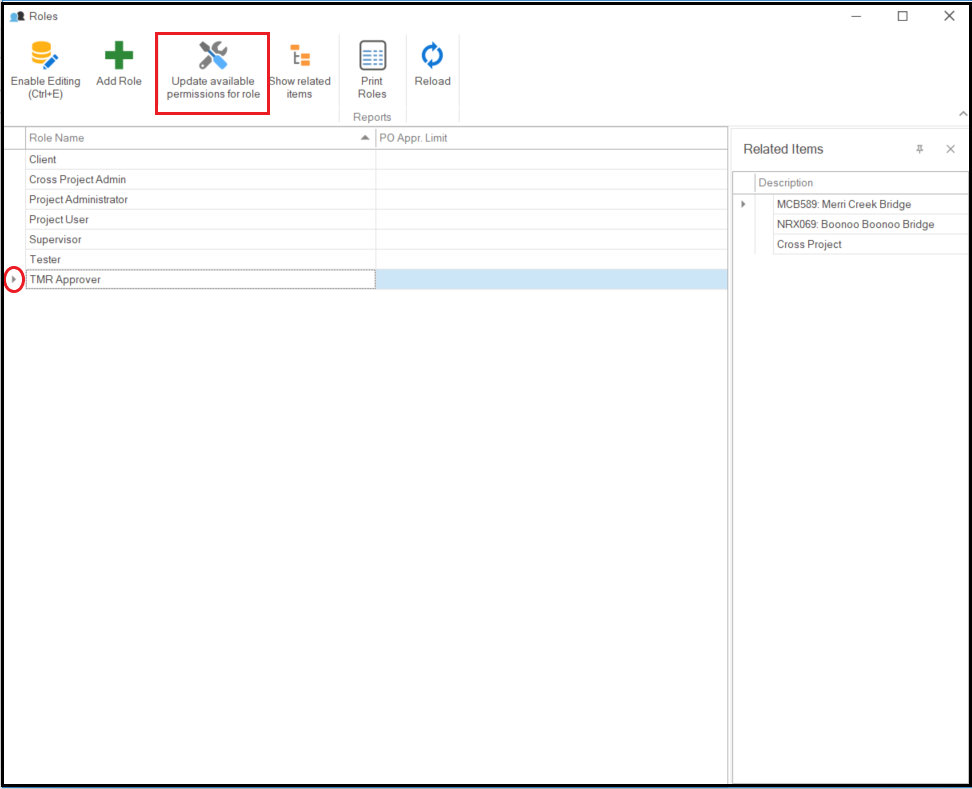
Task: Select NRX069: Boonoo Boonoo Bridge item
Action: click(x=855, y=224)
